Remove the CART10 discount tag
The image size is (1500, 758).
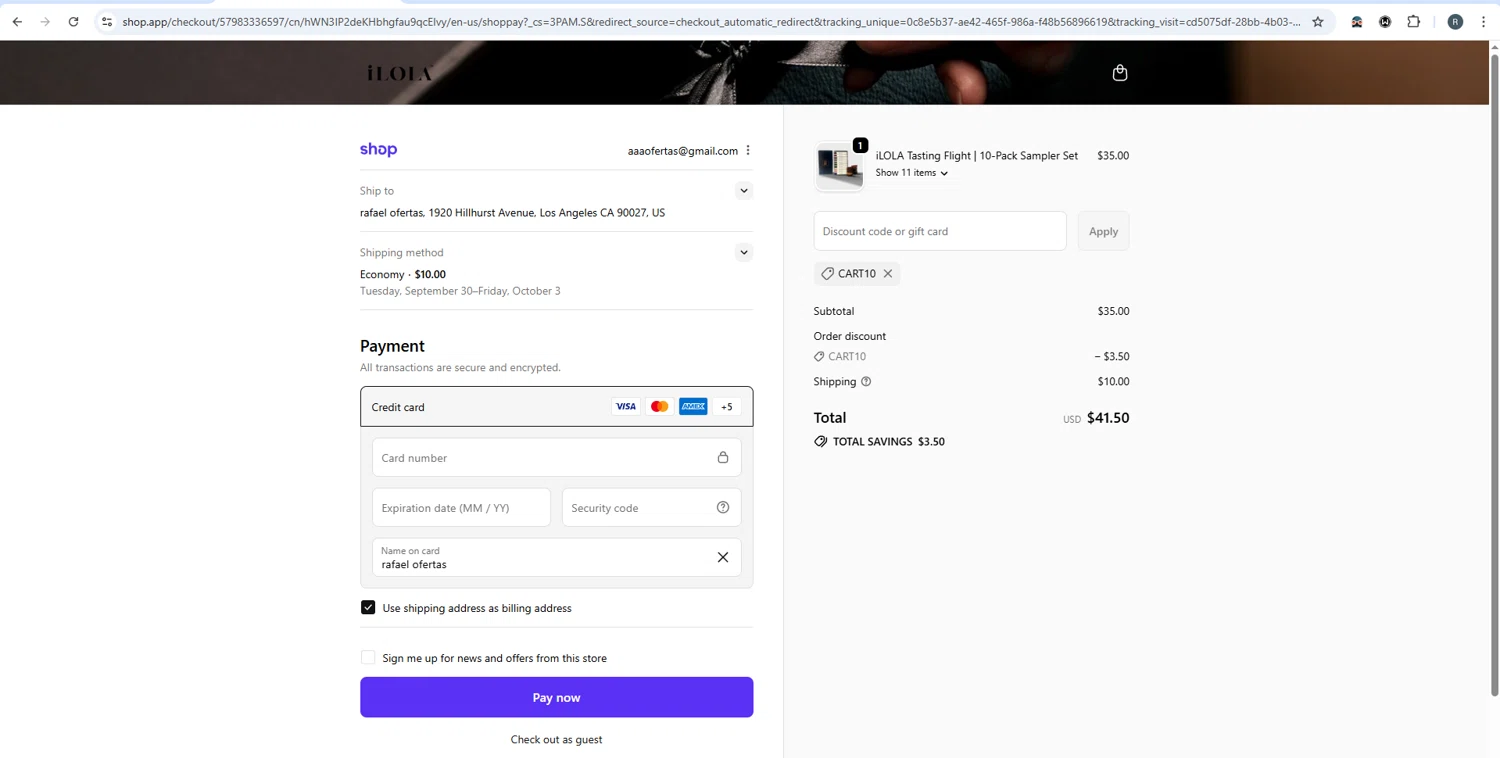[x=887, y=273]
